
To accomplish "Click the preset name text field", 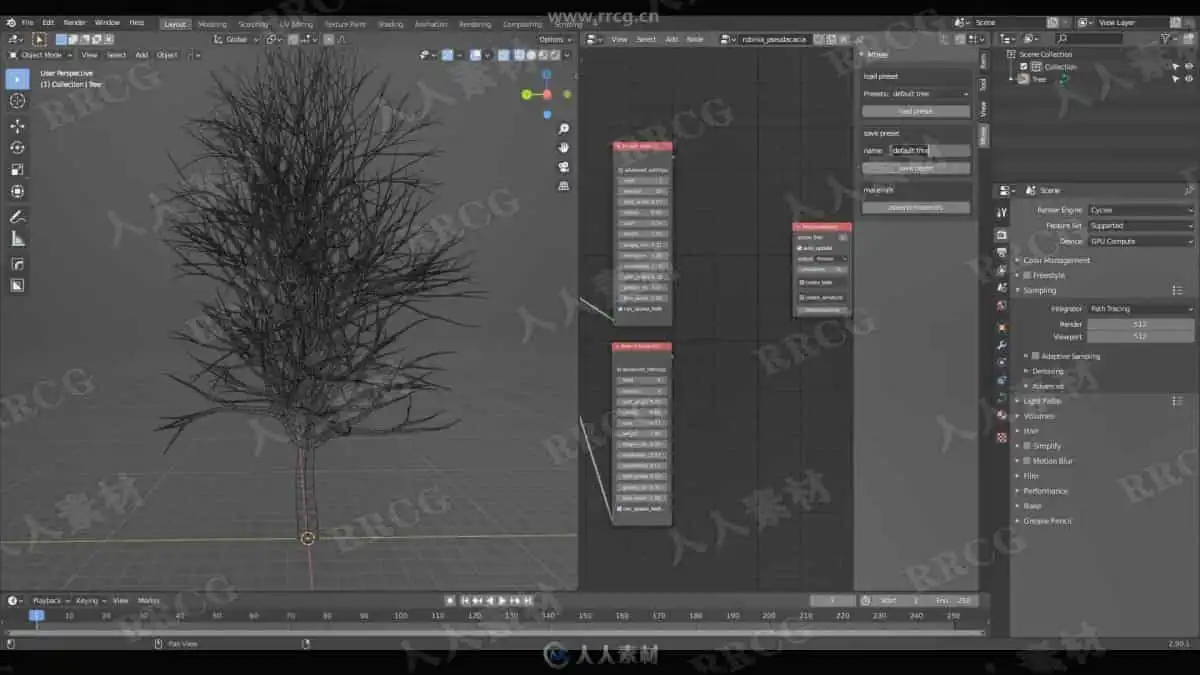I will [x=929, y=150].
